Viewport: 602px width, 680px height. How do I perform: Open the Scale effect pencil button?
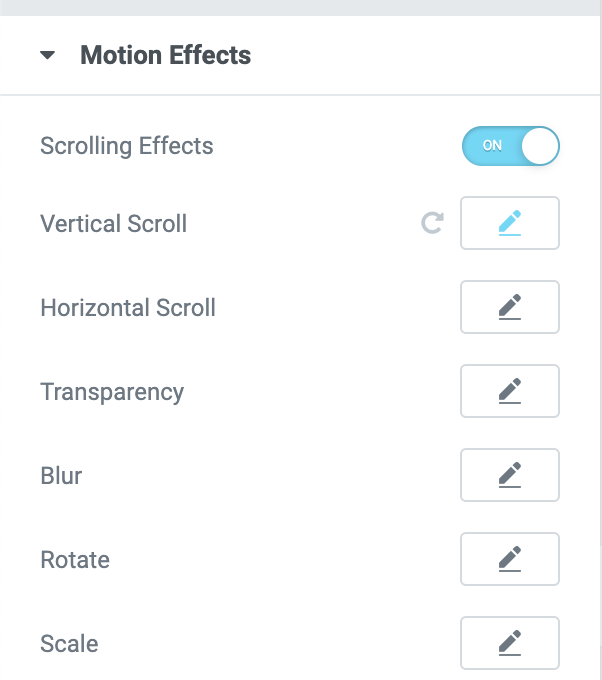(x=510, y=643)
